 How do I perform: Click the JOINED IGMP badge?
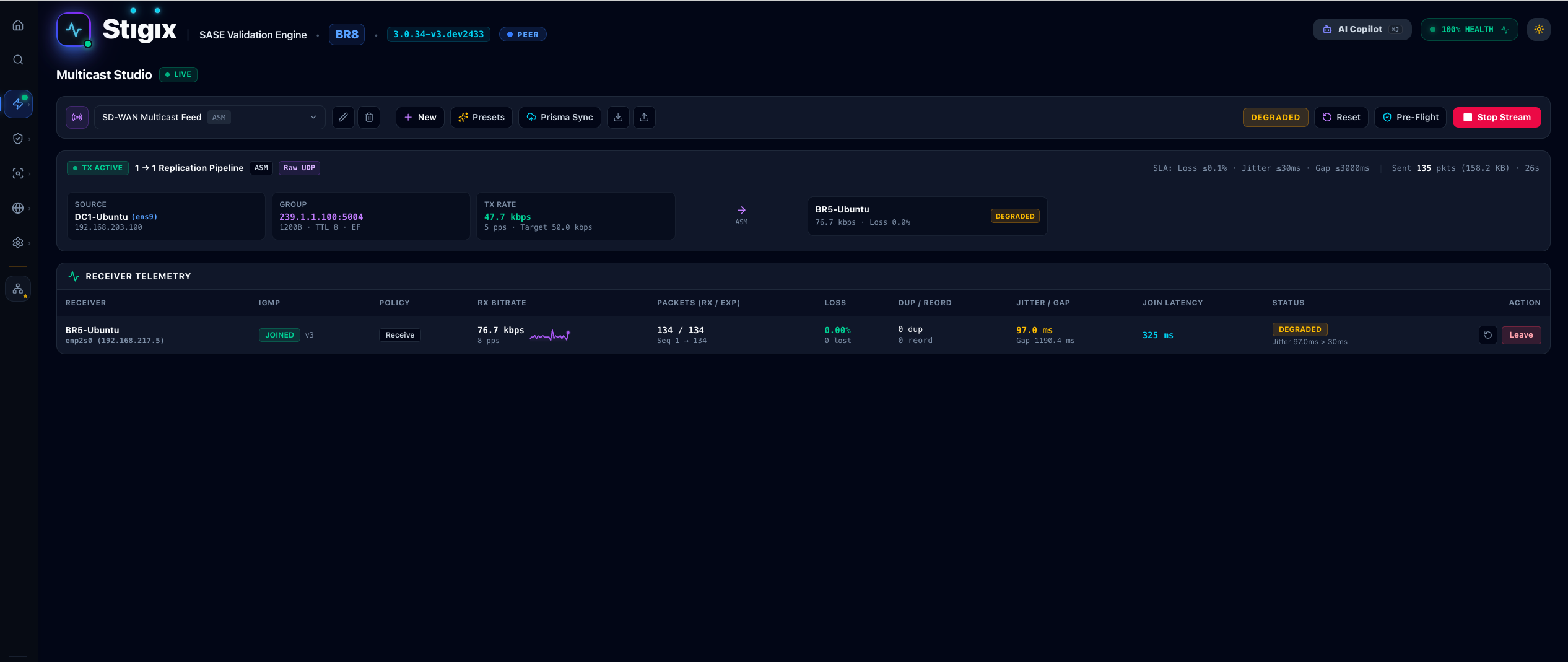click(x=279, y=335)
